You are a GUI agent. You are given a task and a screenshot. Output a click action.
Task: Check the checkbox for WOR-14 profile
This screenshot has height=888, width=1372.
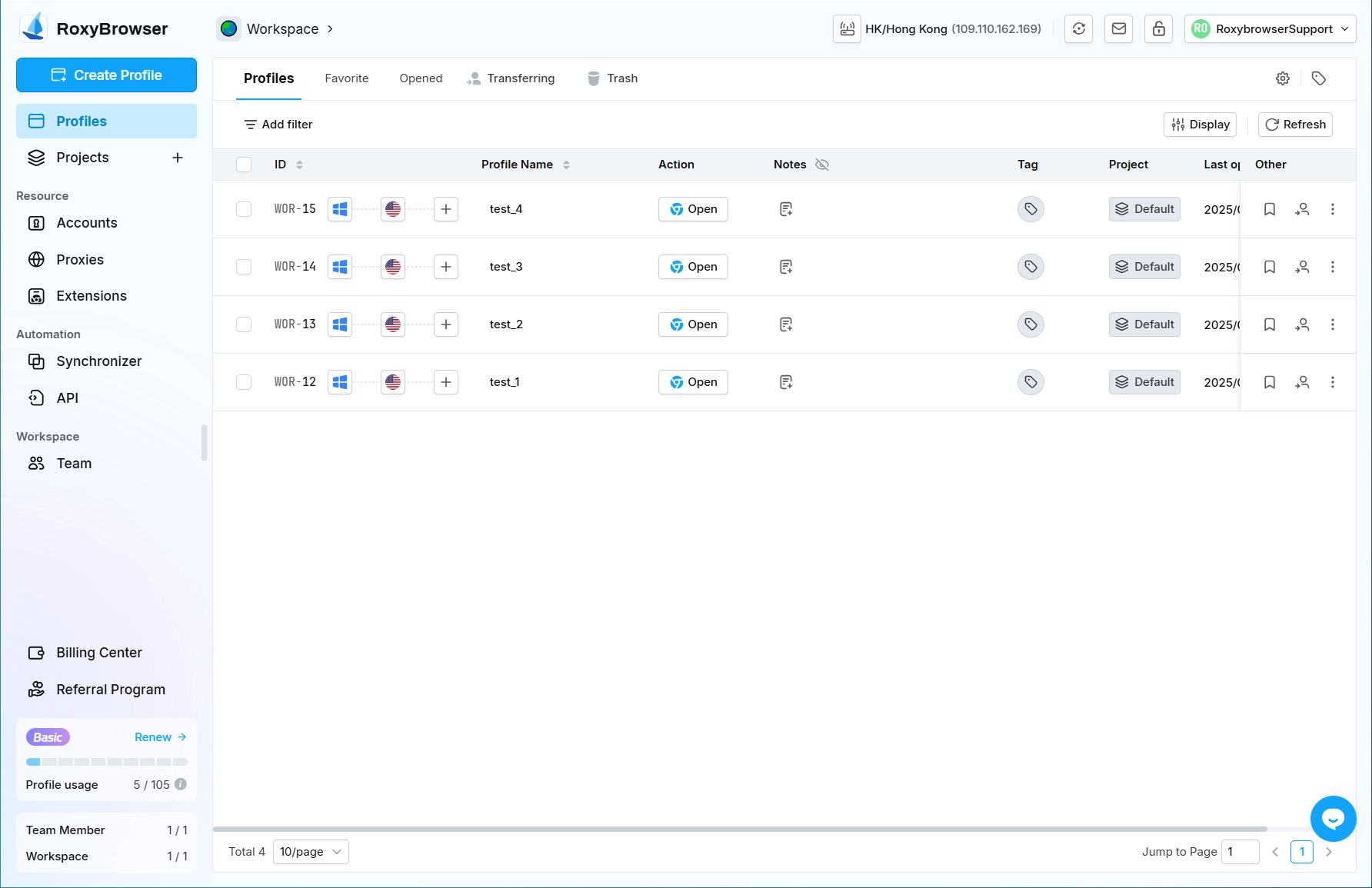[244, 267]
